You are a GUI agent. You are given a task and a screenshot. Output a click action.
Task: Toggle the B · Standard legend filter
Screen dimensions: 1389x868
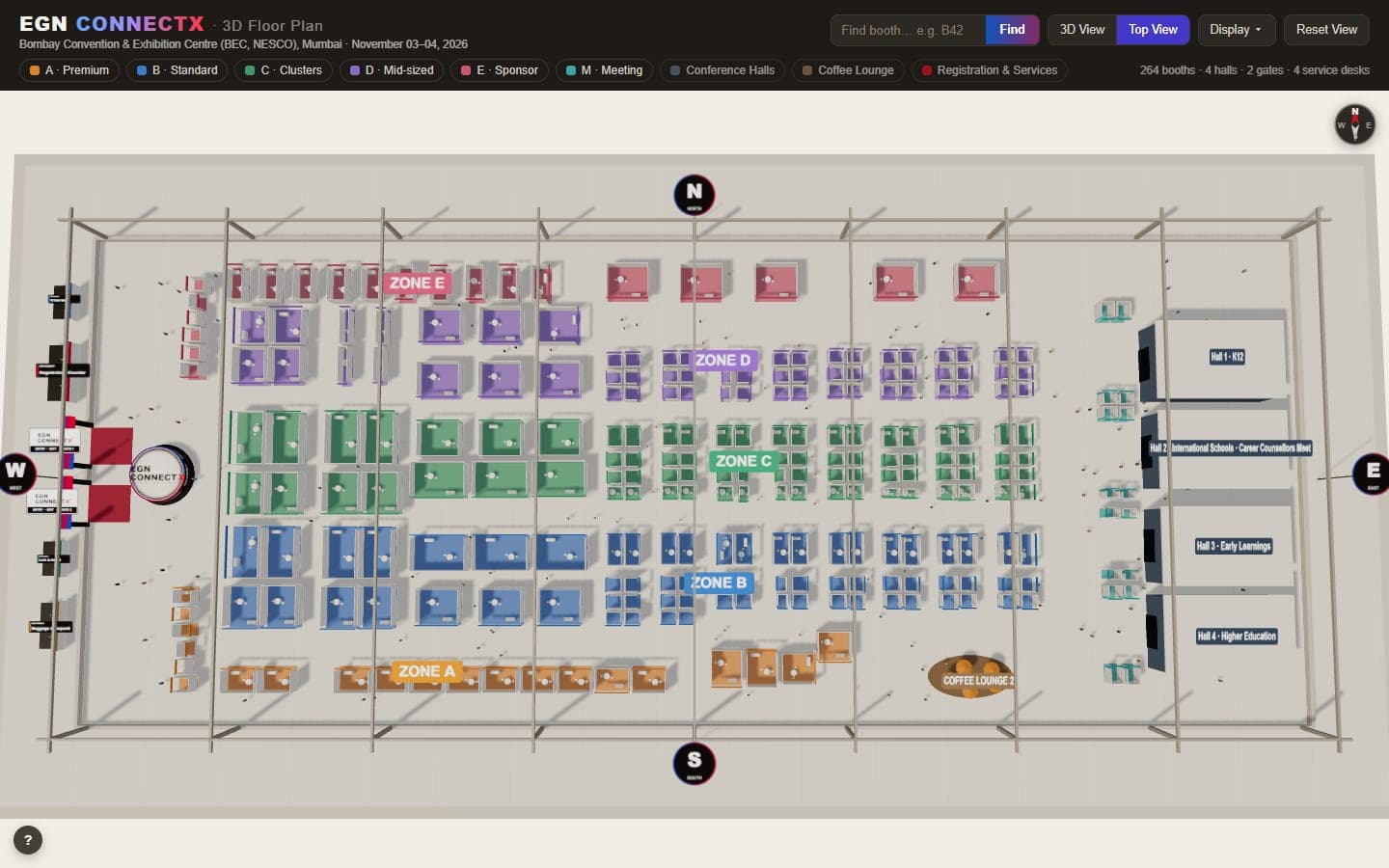pos(177,70)
